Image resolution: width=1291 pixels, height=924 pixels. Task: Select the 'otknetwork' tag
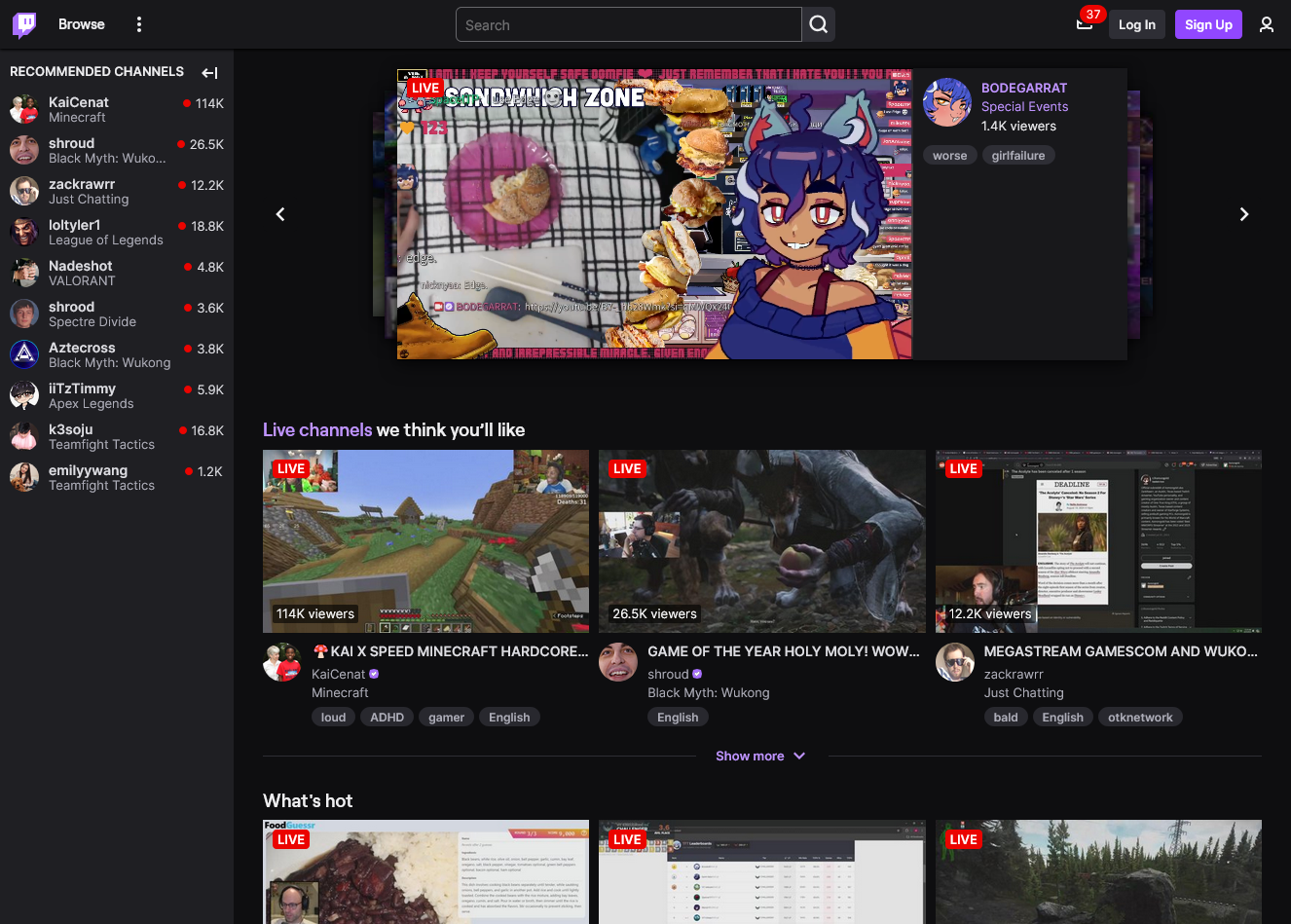1140,718
